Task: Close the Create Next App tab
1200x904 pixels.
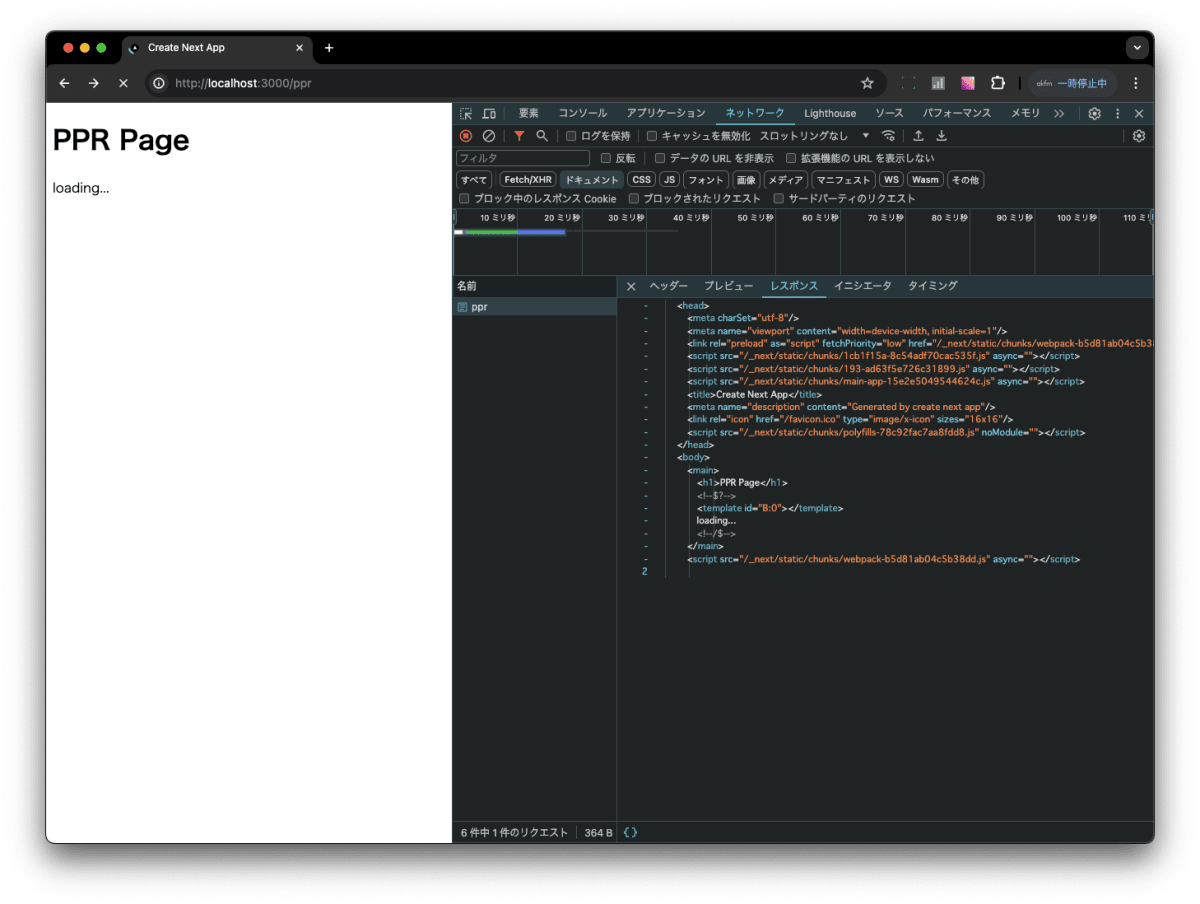Action: click(x=299, y=47)
